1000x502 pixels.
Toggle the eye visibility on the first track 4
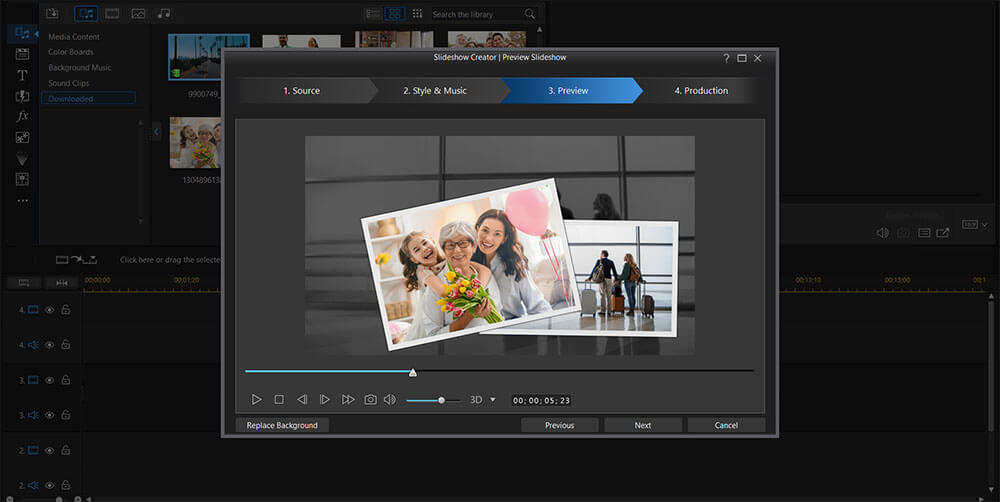tap(49, 310)
